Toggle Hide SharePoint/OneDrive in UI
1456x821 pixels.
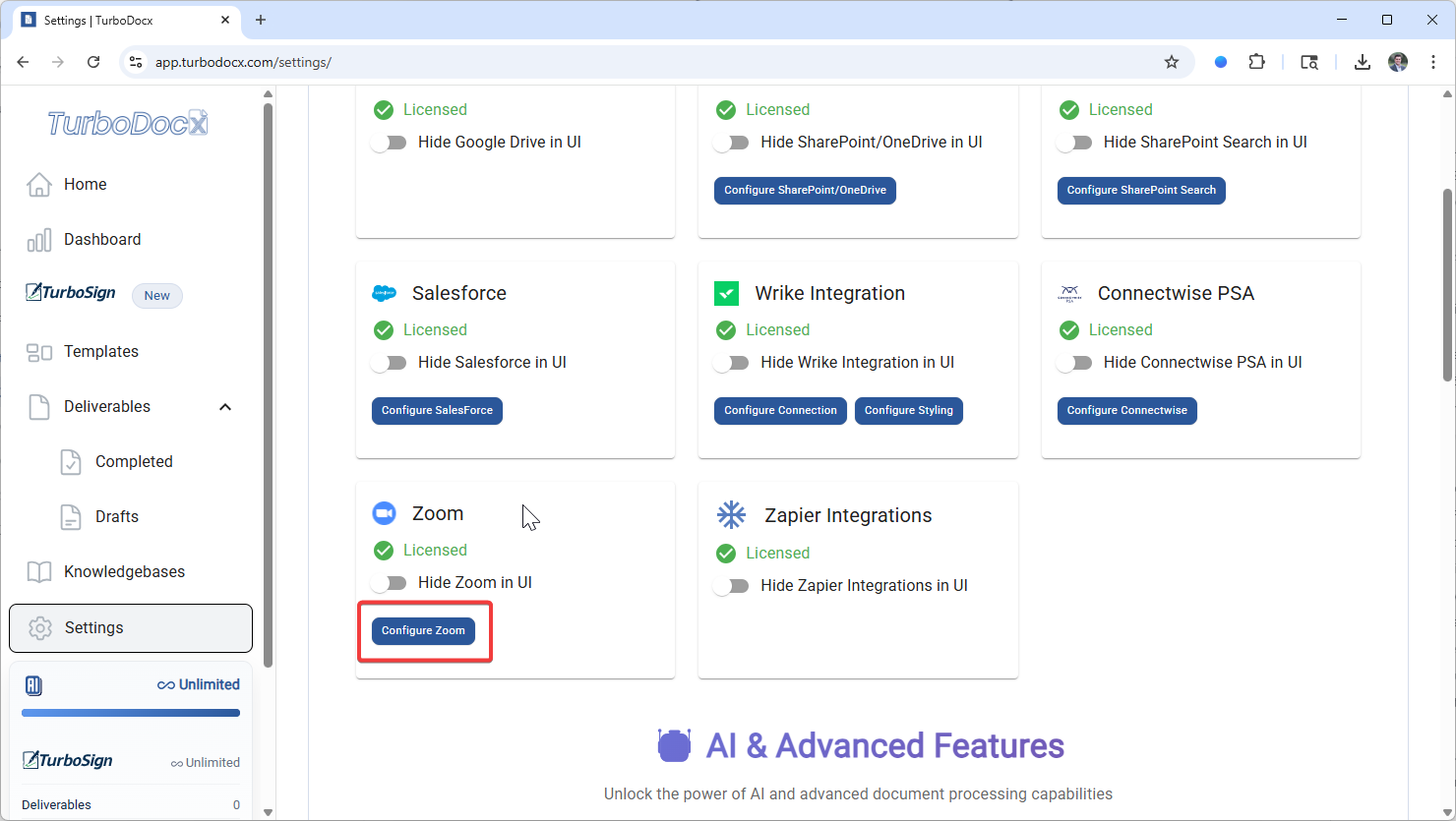731,143
